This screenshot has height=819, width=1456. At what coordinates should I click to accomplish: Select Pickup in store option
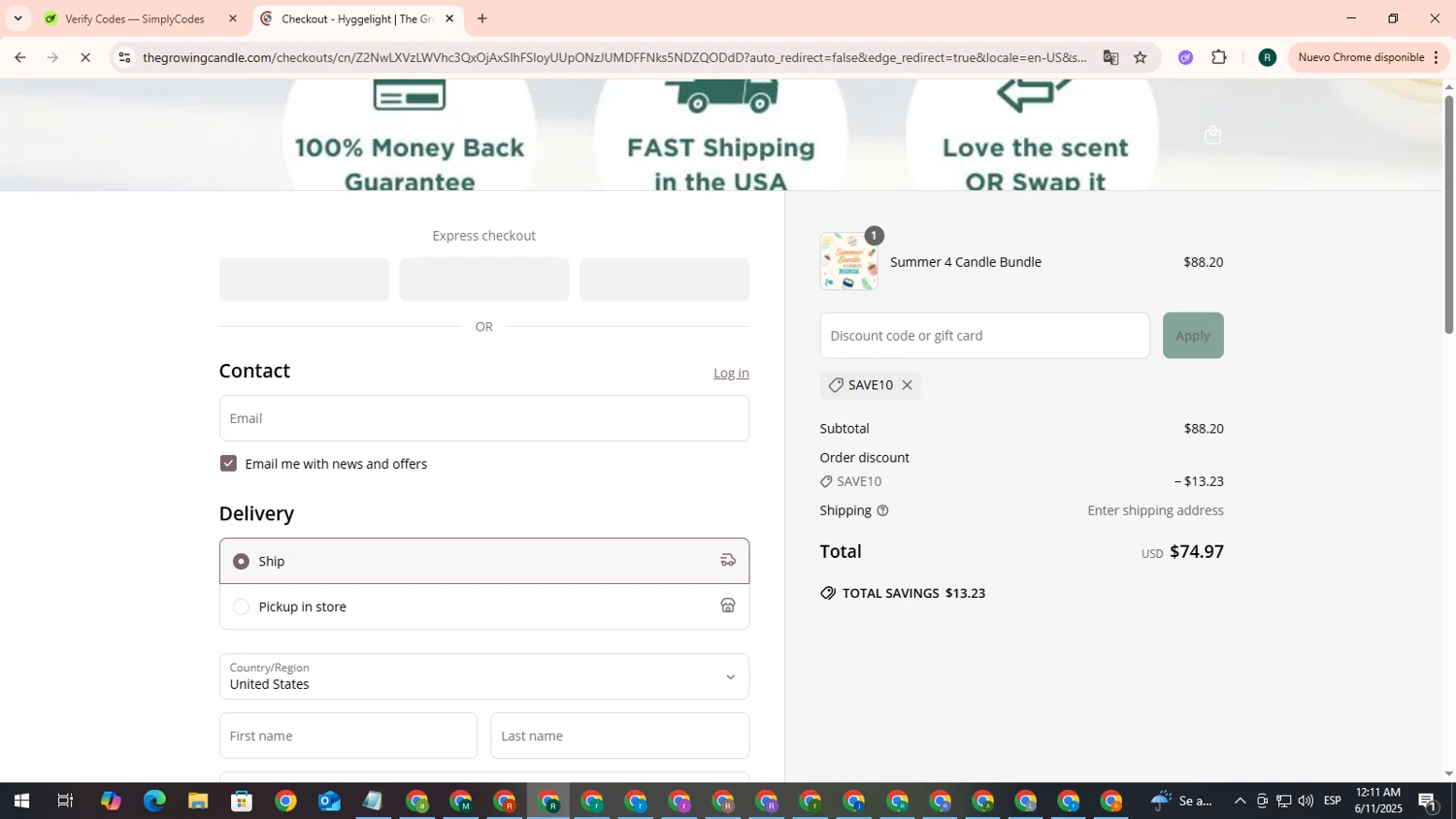[484, 606]
